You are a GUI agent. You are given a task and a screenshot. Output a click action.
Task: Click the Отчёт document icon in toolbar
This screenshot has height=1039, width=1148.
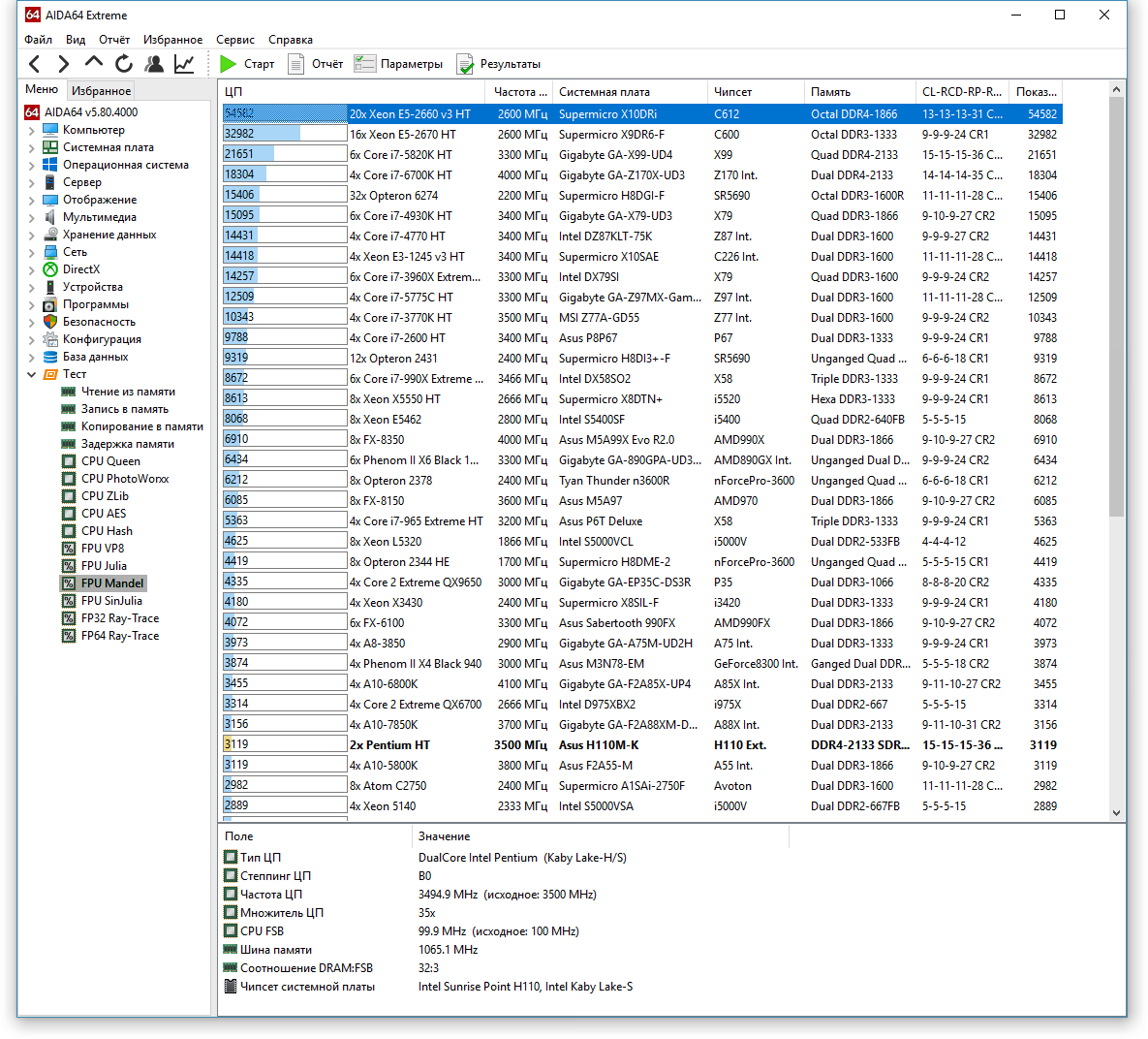tap(295, 65)
